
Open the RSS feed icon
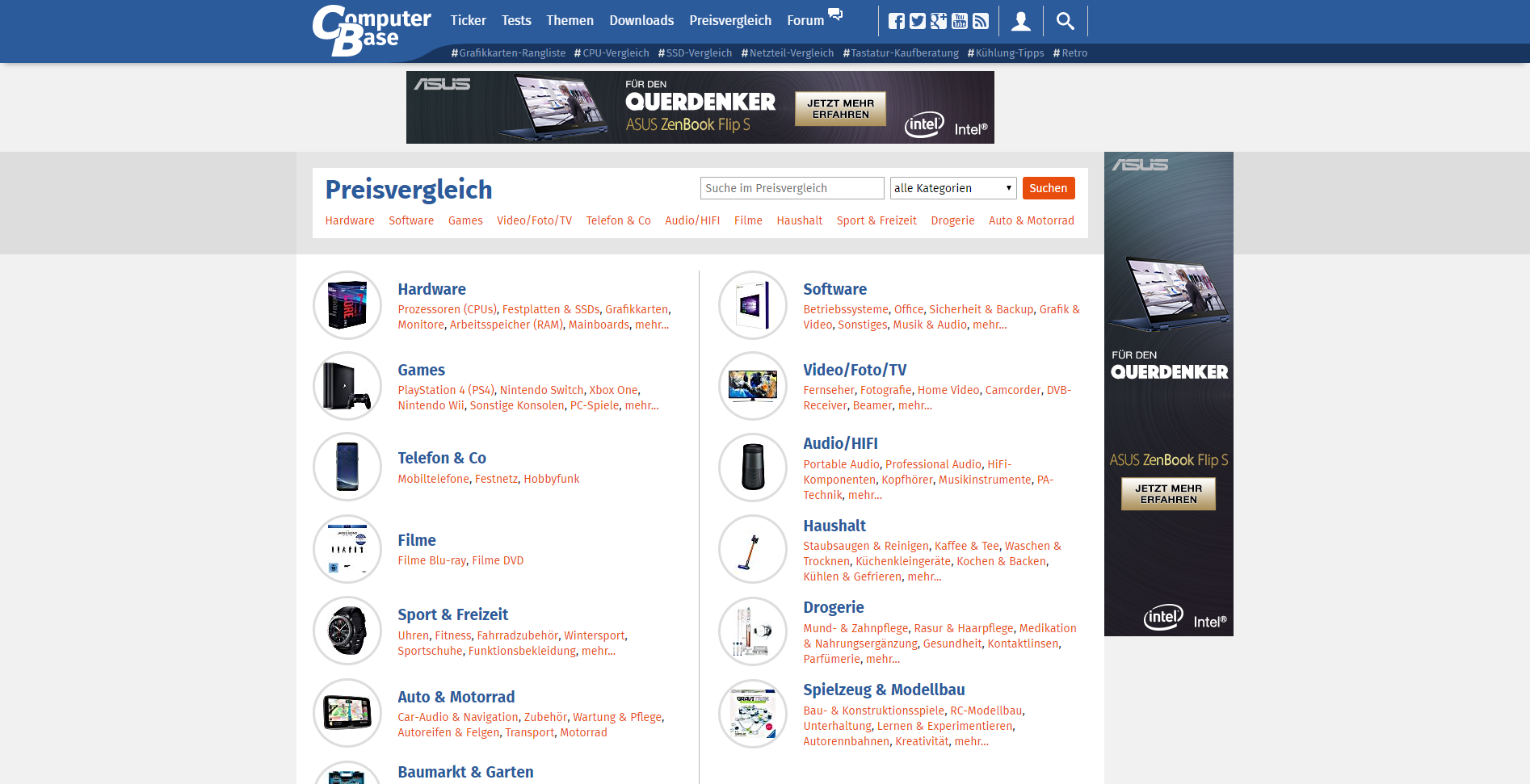pyautogui.click(x=981, y=21)
